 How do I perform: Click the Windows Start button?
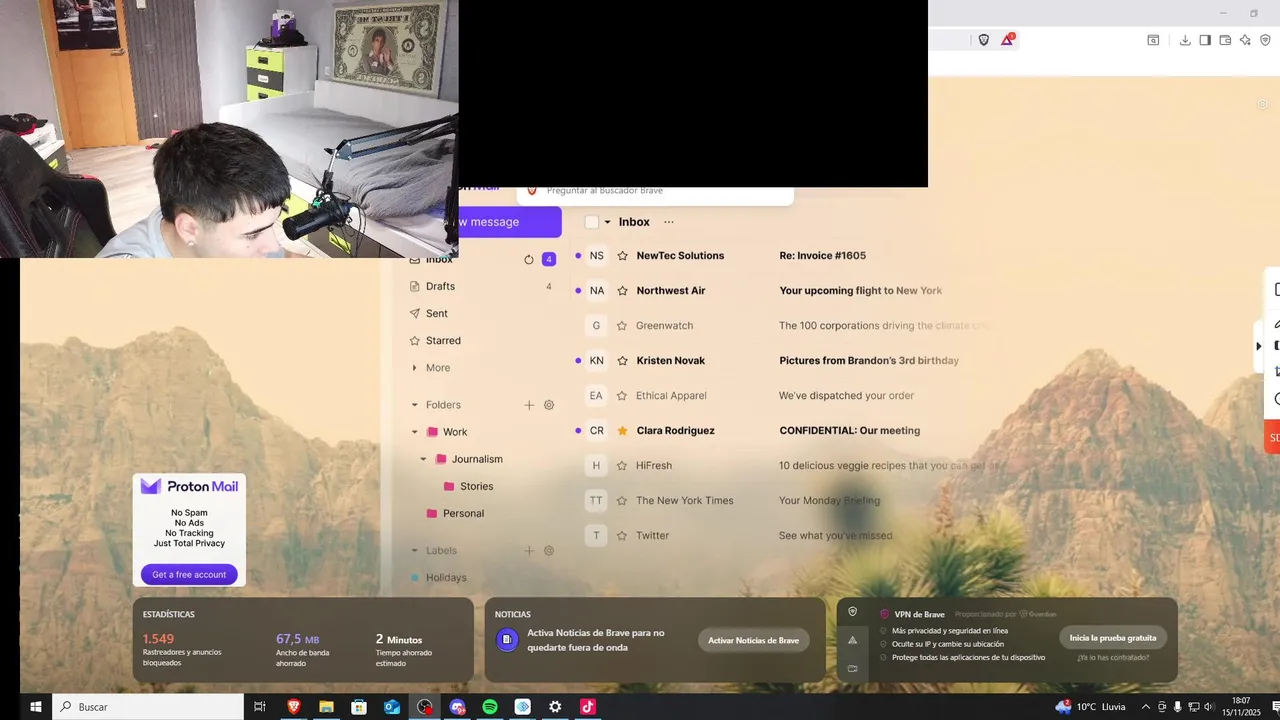click(x=35, y=707)
